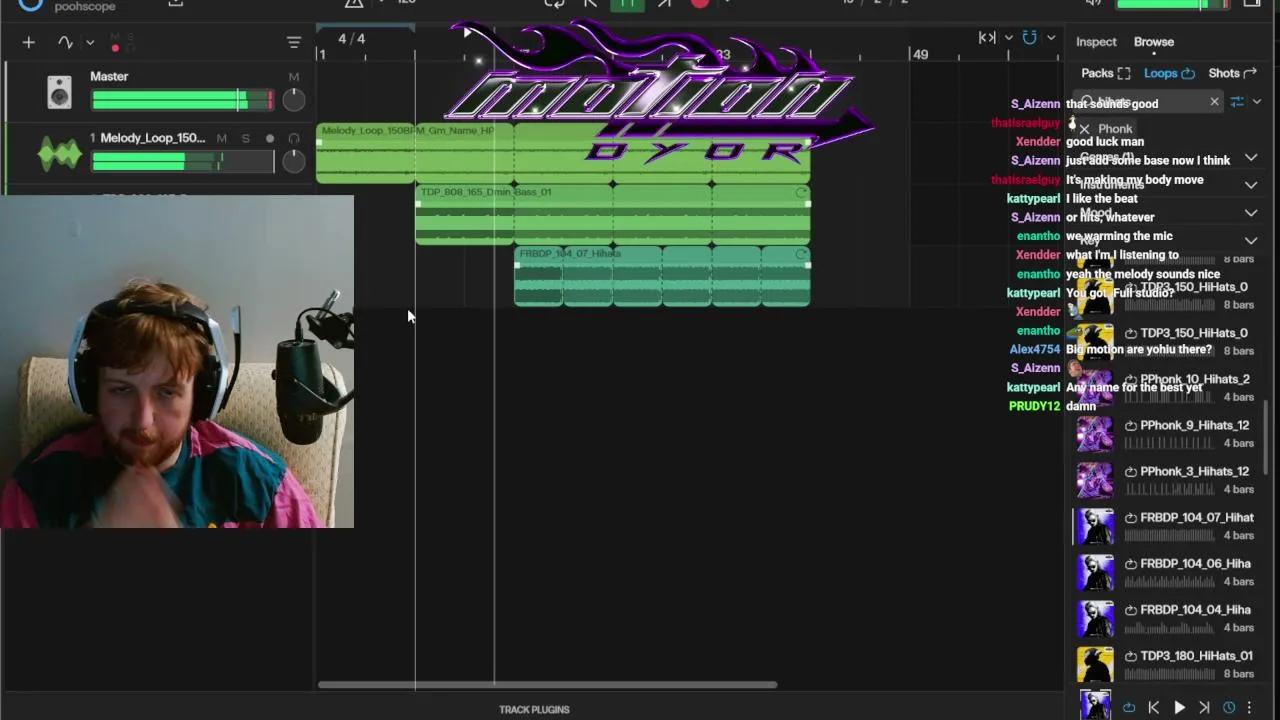
Task: Clear the search field with X
Action: pyautogui.click(x=1214, y=102)
